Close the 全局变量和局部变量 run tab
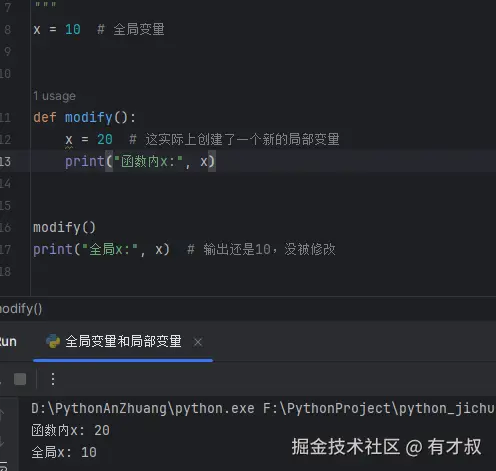The image size is (496, 471). (198, 342)
